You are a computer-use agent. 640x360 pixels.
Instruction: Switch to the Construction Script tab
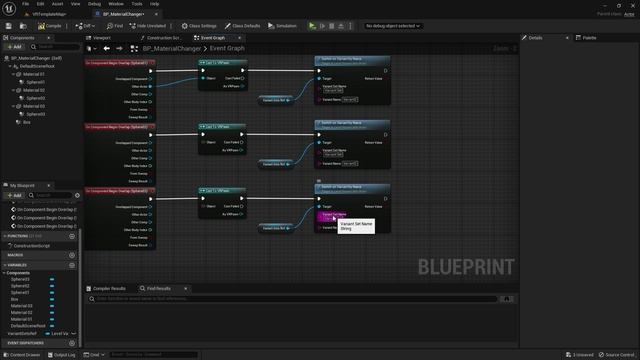point(163,38)
